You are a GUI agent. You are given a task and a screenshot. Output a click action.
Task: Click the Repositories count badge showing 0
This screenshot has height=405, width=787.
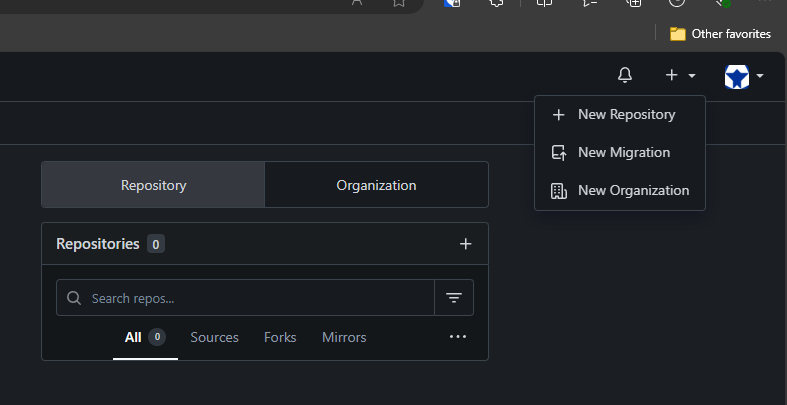click(156, 244)
